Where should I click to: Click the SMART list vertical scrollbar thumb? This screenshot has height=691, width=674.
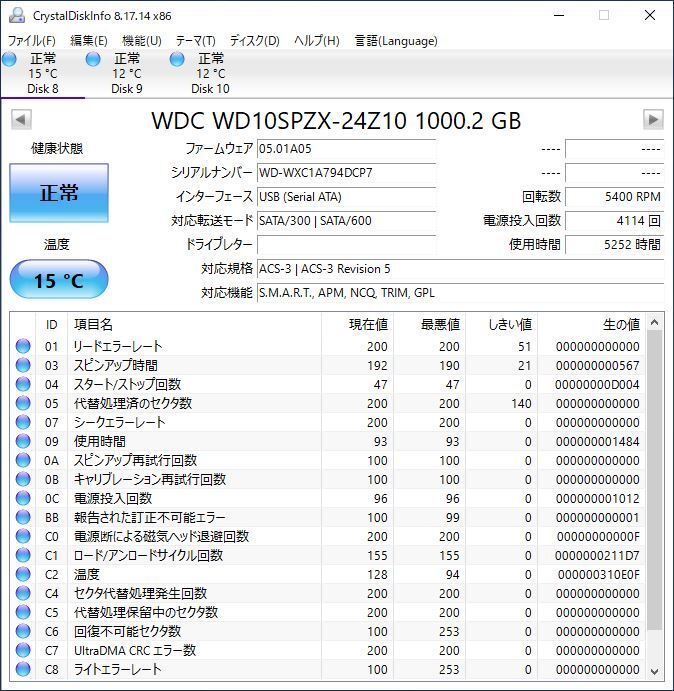coord(654,480)
